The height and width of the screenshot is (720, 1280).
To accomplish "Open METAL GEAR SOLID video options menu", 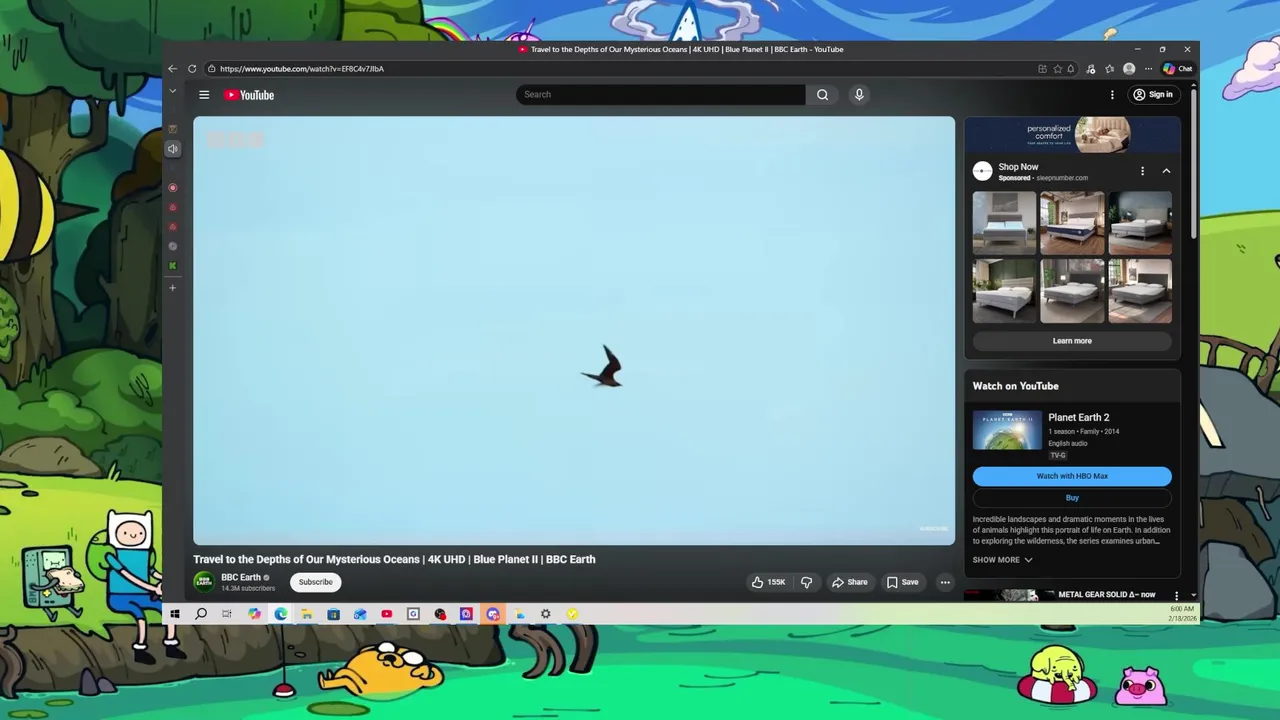I will pos(1176,596).
